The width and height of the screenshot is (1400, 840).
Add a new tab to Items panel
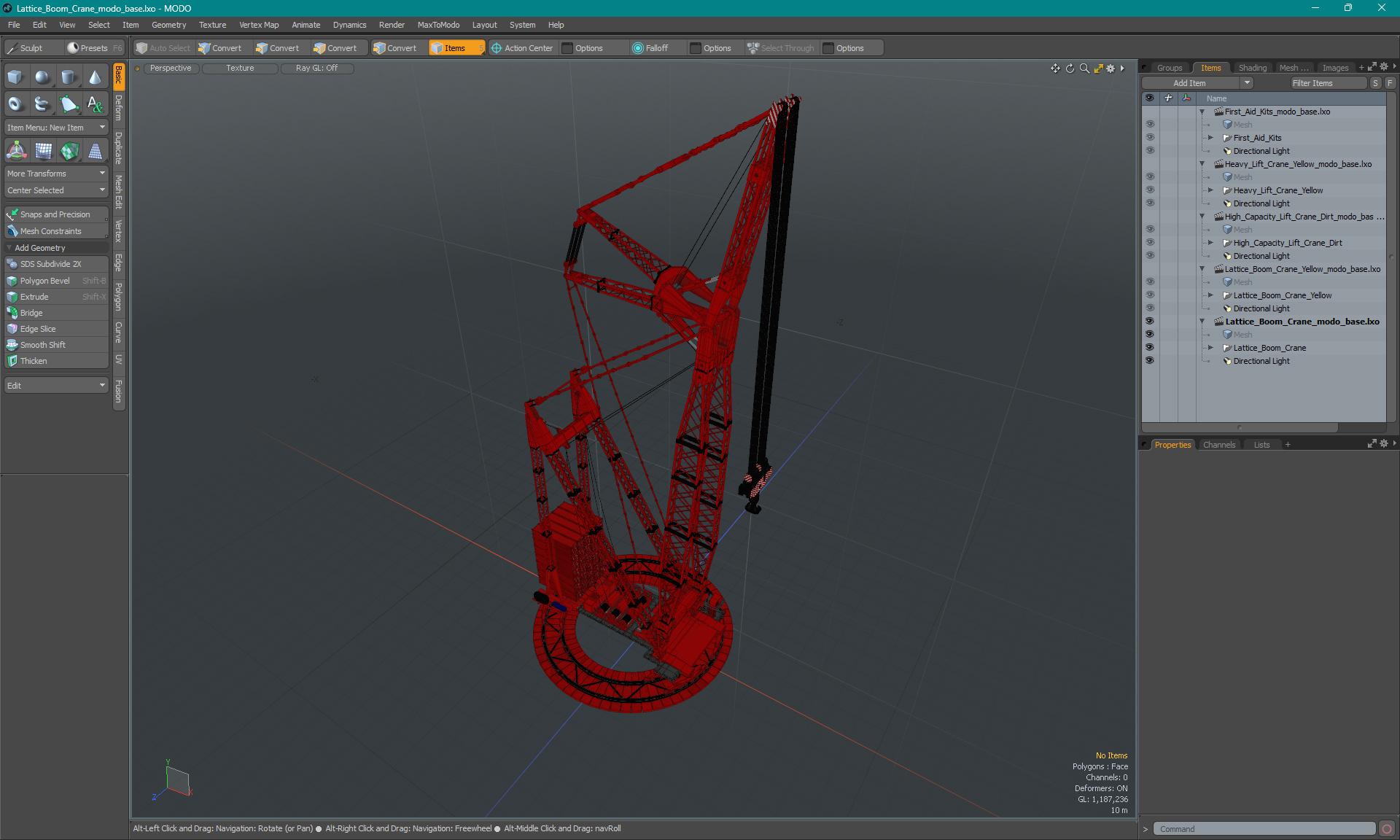pyautogui.click(x=1361, y=67)
